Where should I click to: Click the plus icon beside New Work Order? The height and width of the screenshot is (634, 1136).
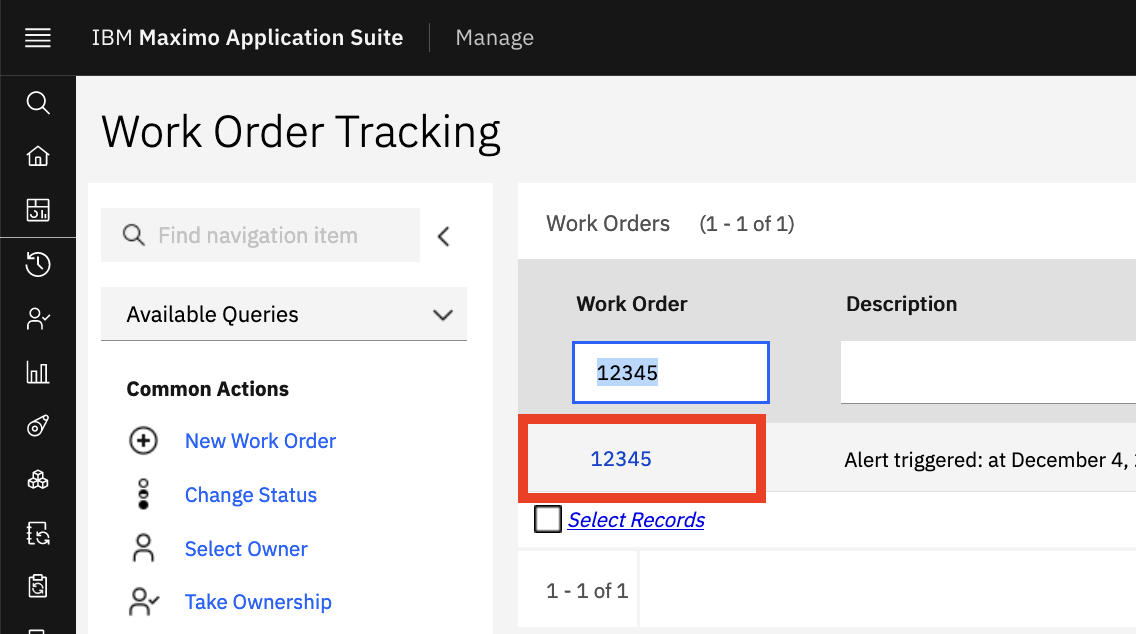[143, 441]
